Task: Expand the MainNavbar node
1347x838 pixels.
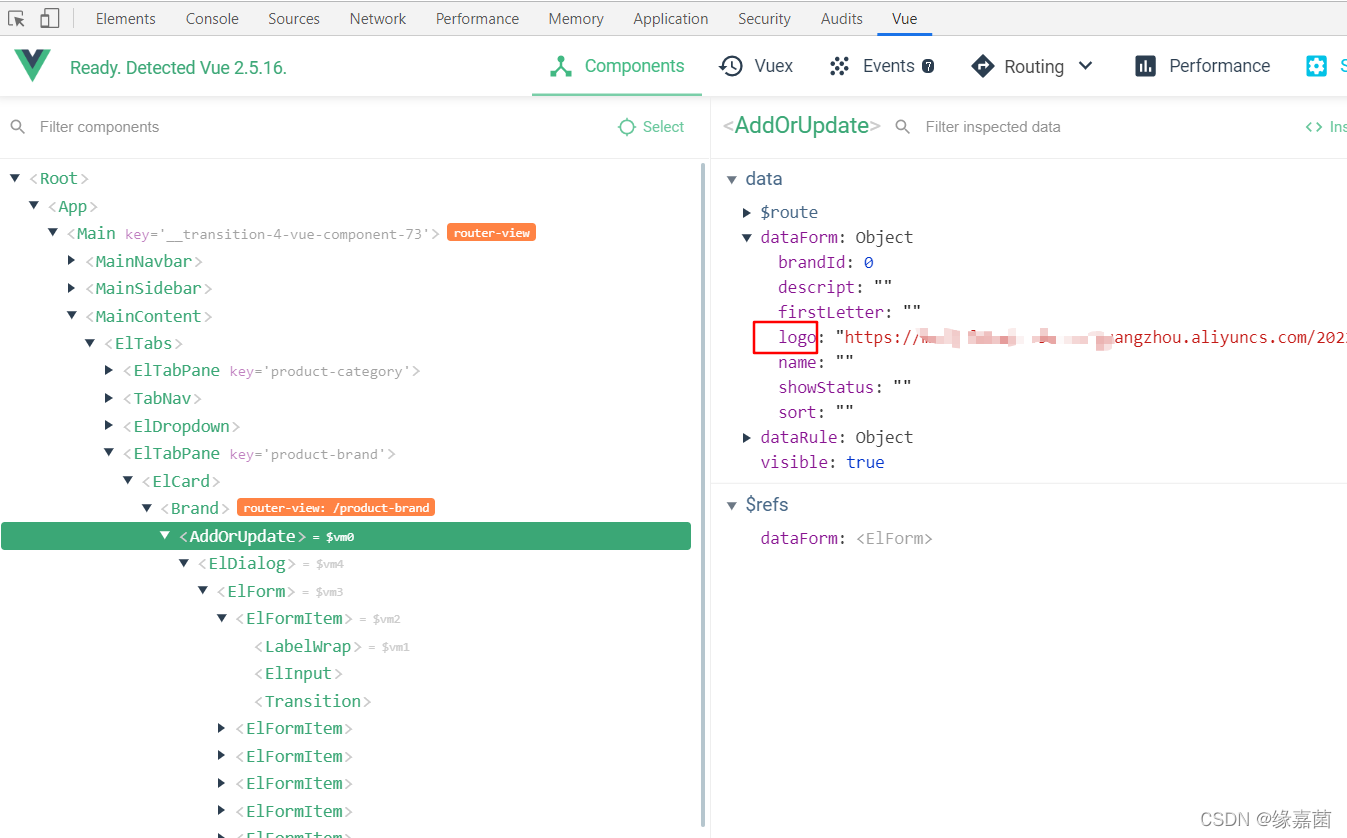Action: tap(72, 260)
